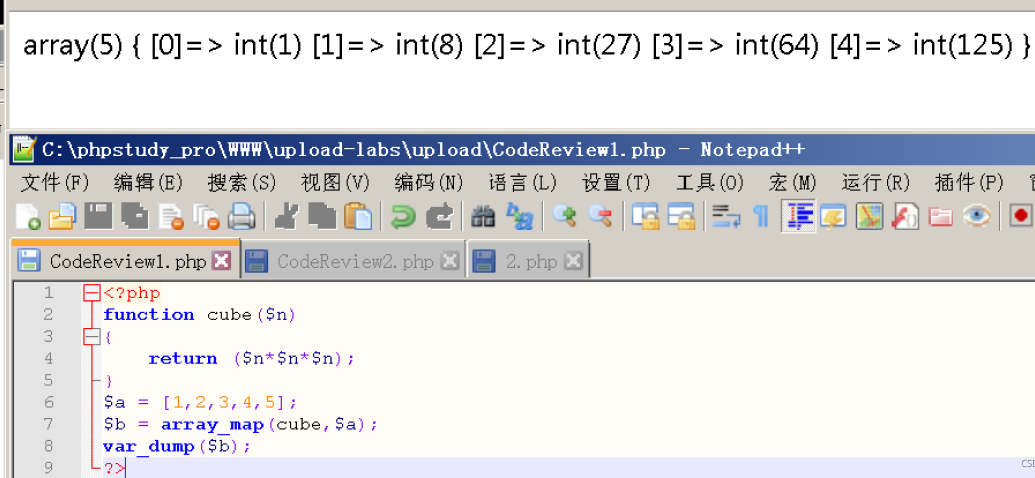Open the 编辑(E) menu
1035x478 pixels.
click(148, 182)
